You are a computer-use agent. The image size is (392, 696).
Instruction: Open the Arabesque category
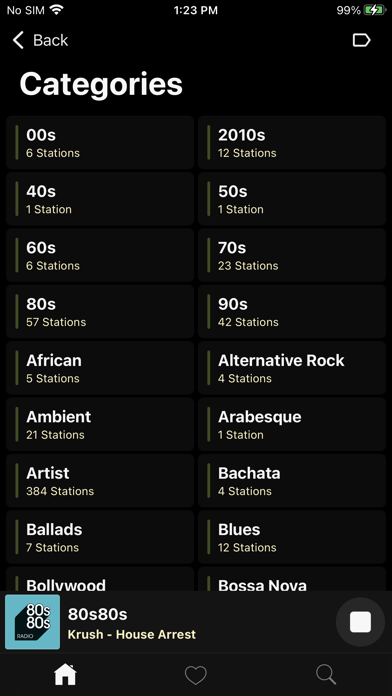pyautogui.click(x=292, y=424)
